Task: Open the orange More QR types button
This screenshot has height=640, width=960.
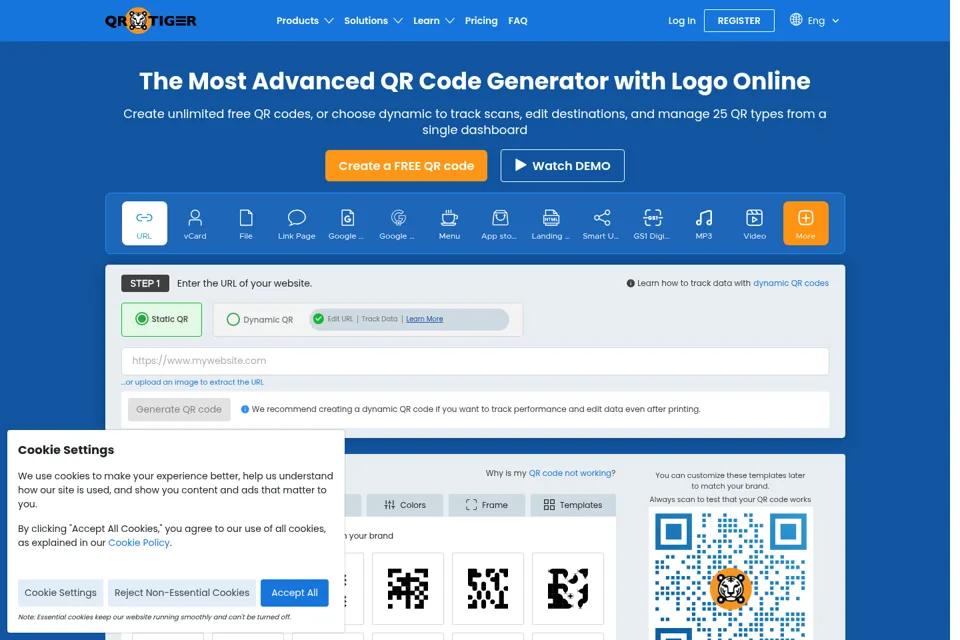Action: (806, 223)
